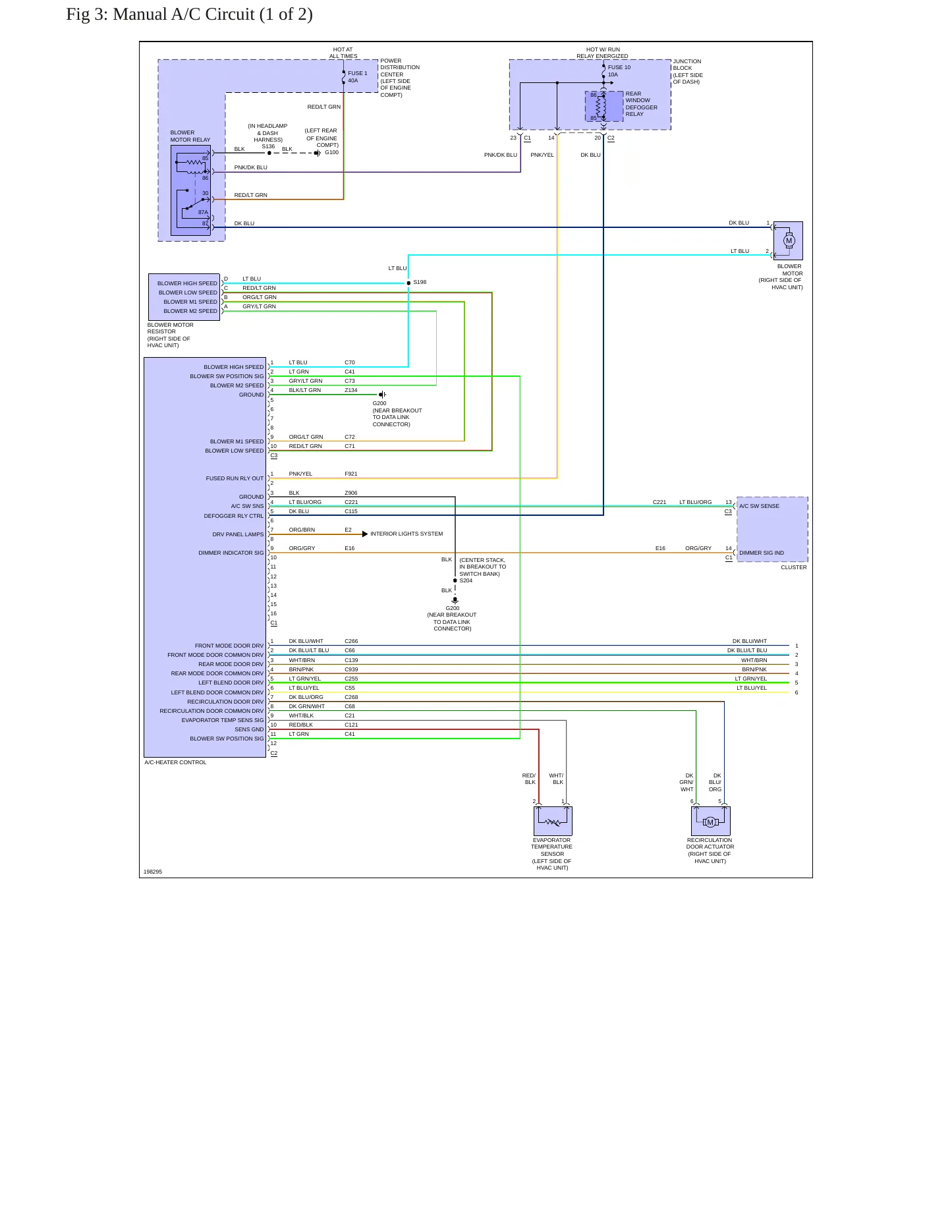
Task: Click the 'A/C-HEATER CONTROL' label
Action: (x=175, y=762)
